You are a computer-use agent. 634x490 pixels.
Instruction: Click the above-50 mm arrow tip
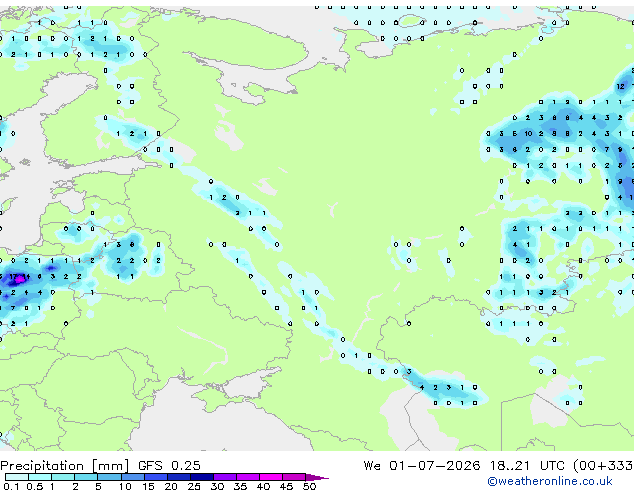317,477
